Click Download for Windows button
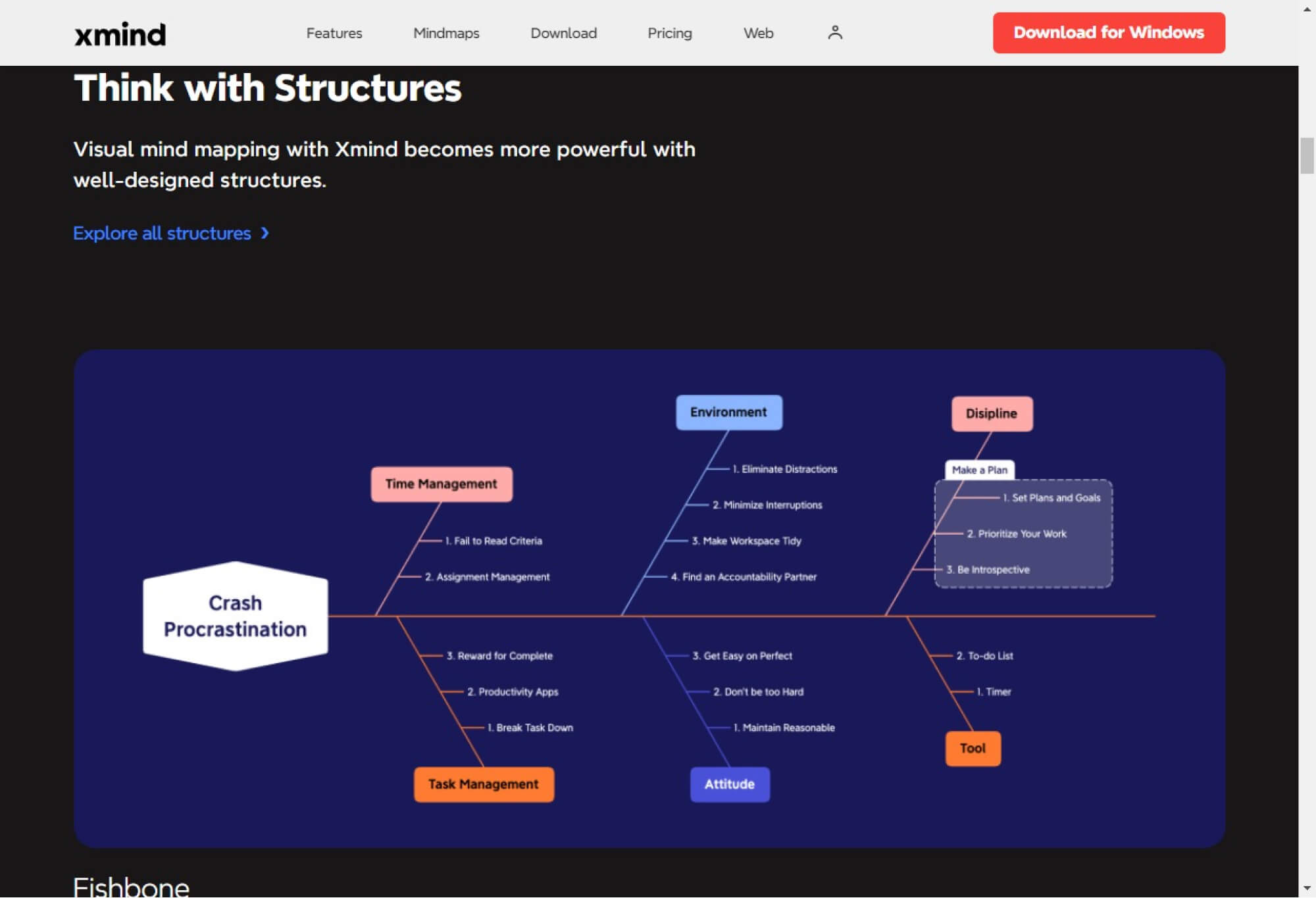1316x898 pixels. click(x=1108, y=32)
